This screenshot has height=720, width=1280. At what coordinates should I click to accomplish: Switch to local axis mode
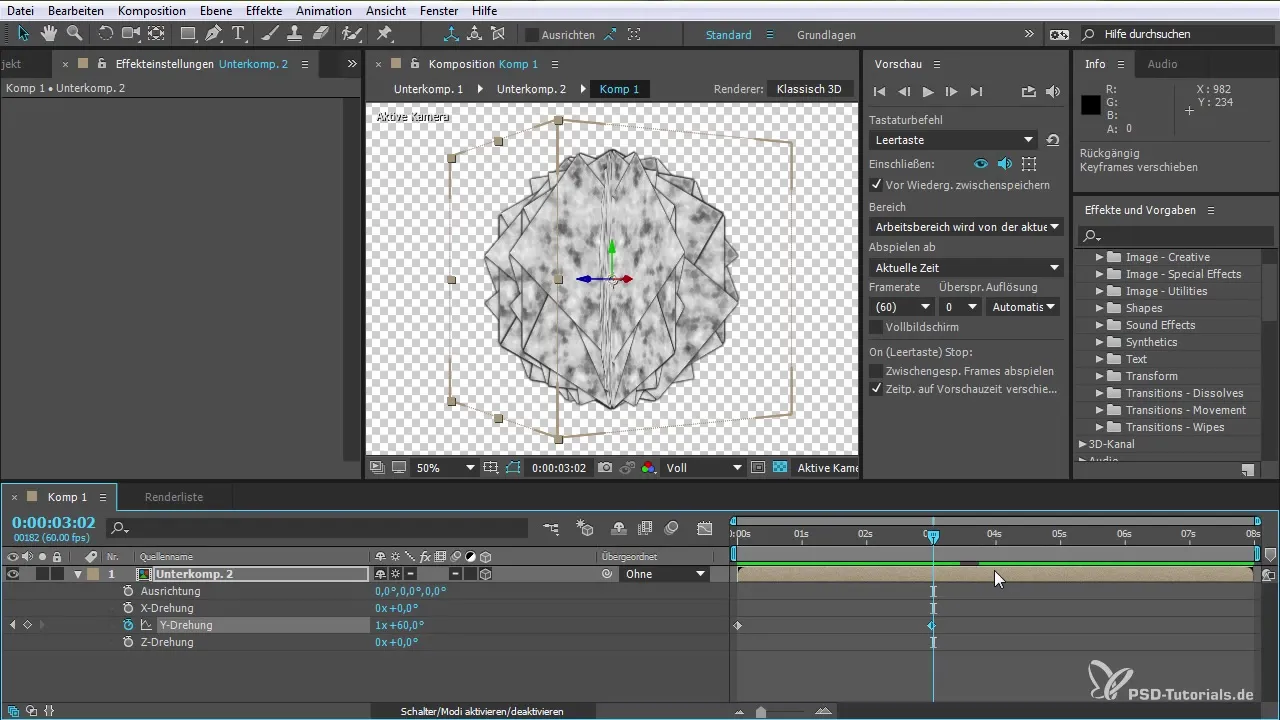[x=450, y=34]
